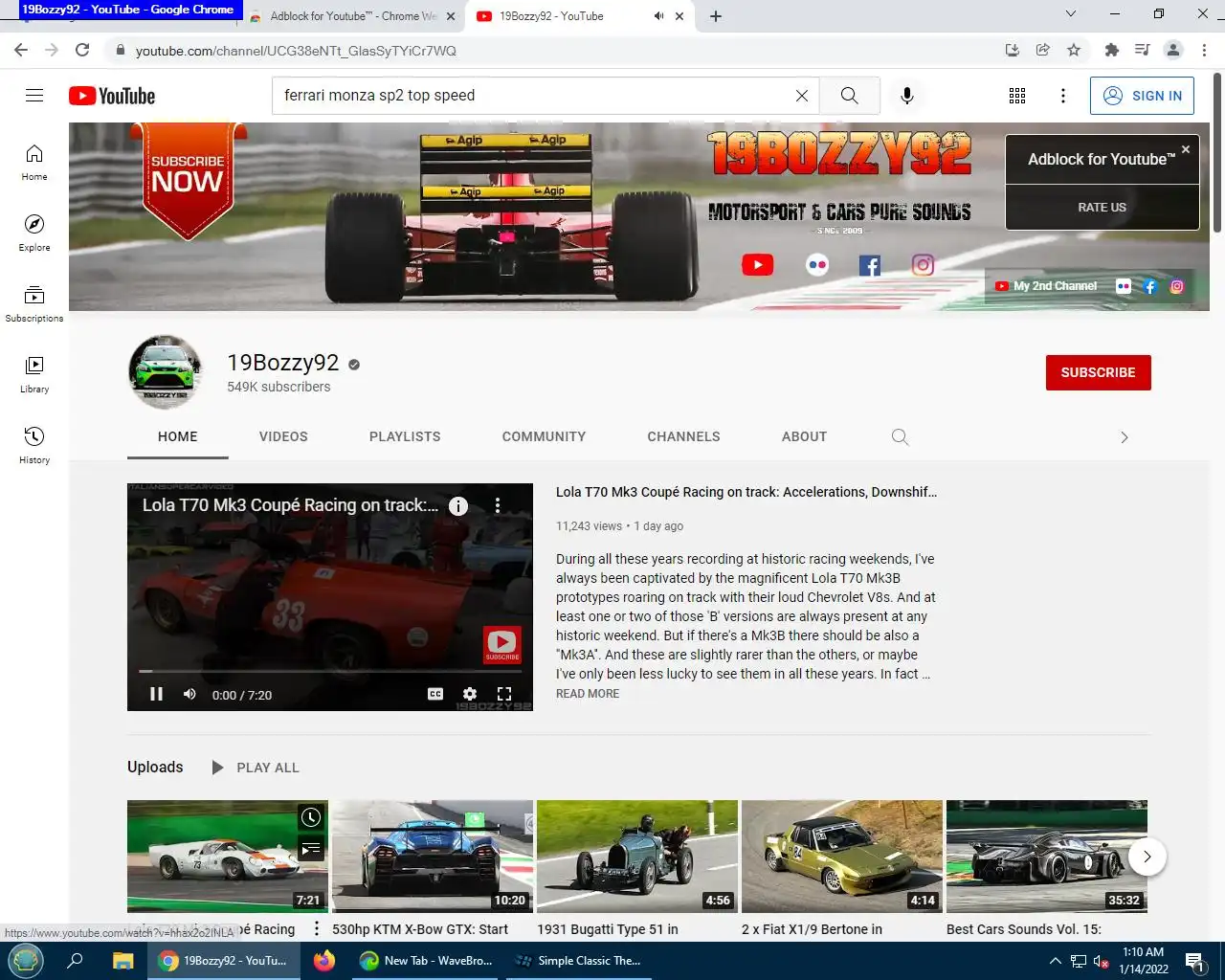The height and width of the screenshot is (980, 1225).
Task: Open the YouTube guide hamburger menu
Action: [34, 96]
